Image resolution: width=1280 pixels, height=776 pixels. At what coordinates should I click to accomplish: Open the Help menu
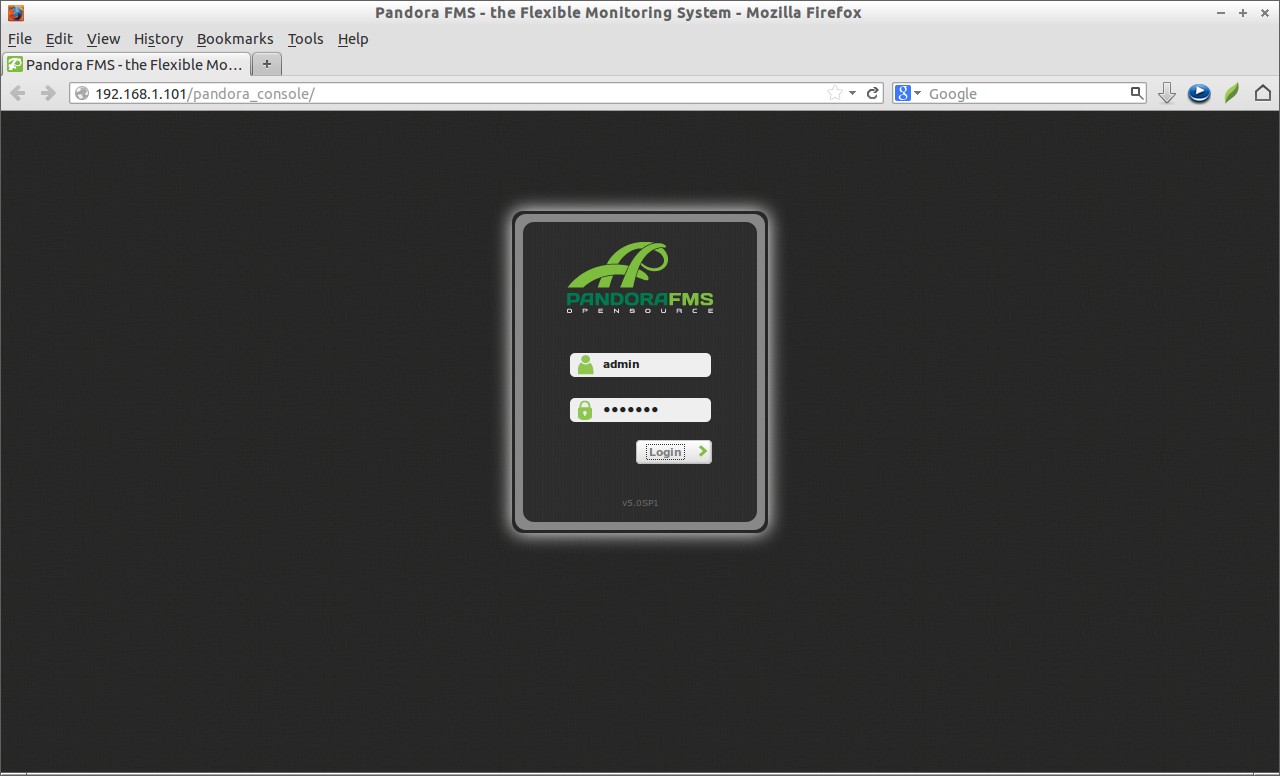(353, 39)
